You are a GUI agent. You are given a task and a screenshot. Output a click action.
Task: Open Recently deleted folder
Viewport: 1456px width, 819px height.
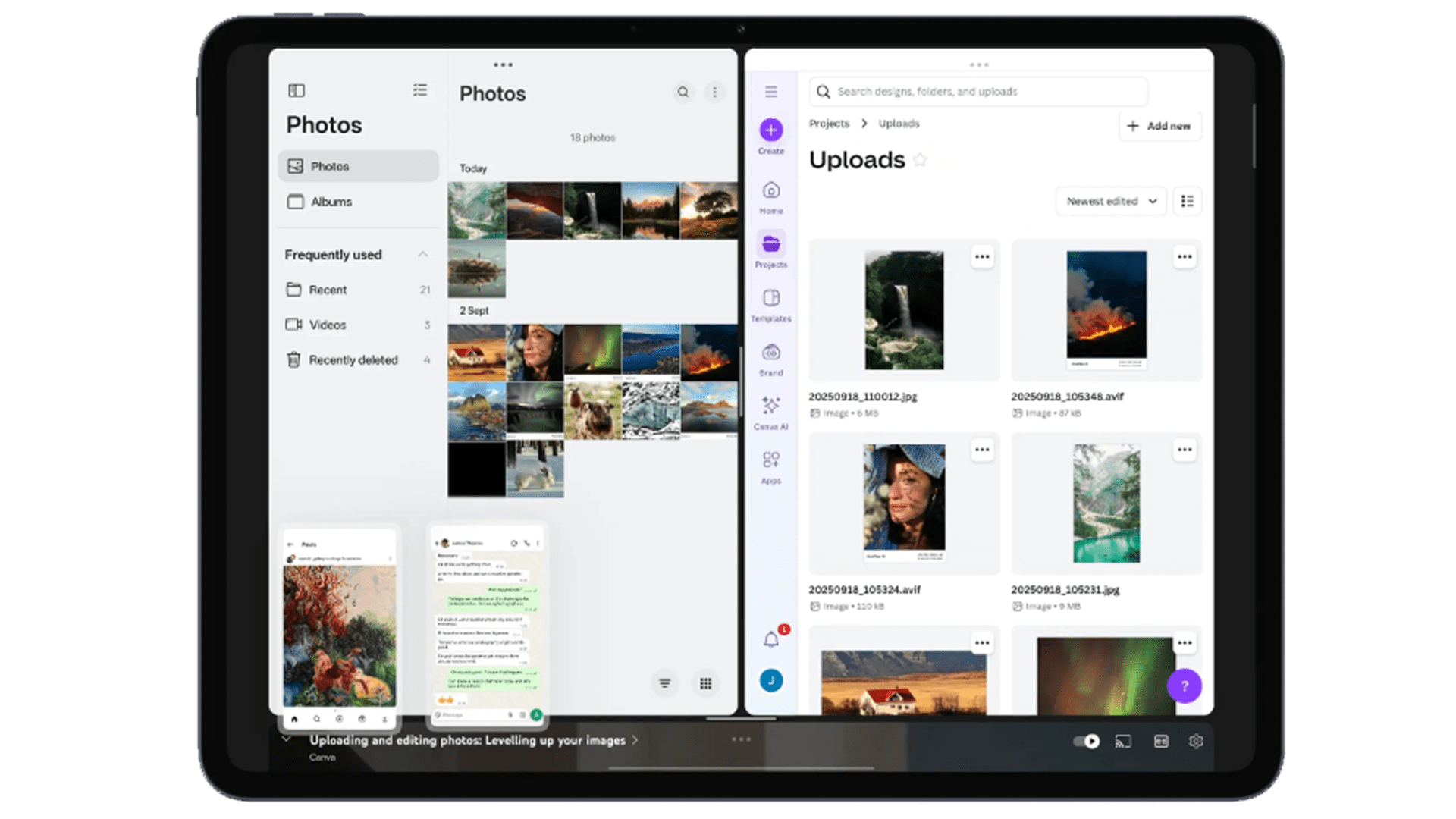(353, 360)
